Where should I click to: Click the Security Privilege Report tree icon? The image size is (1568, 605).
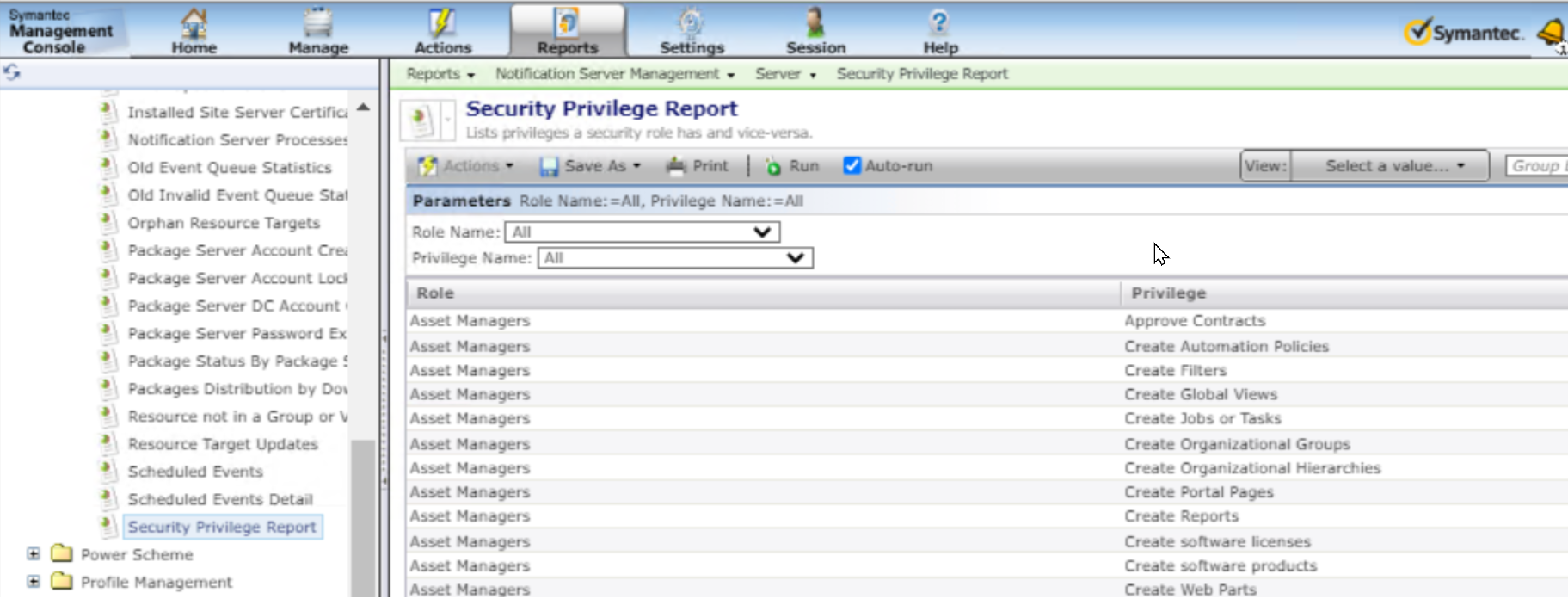point(108,526)
